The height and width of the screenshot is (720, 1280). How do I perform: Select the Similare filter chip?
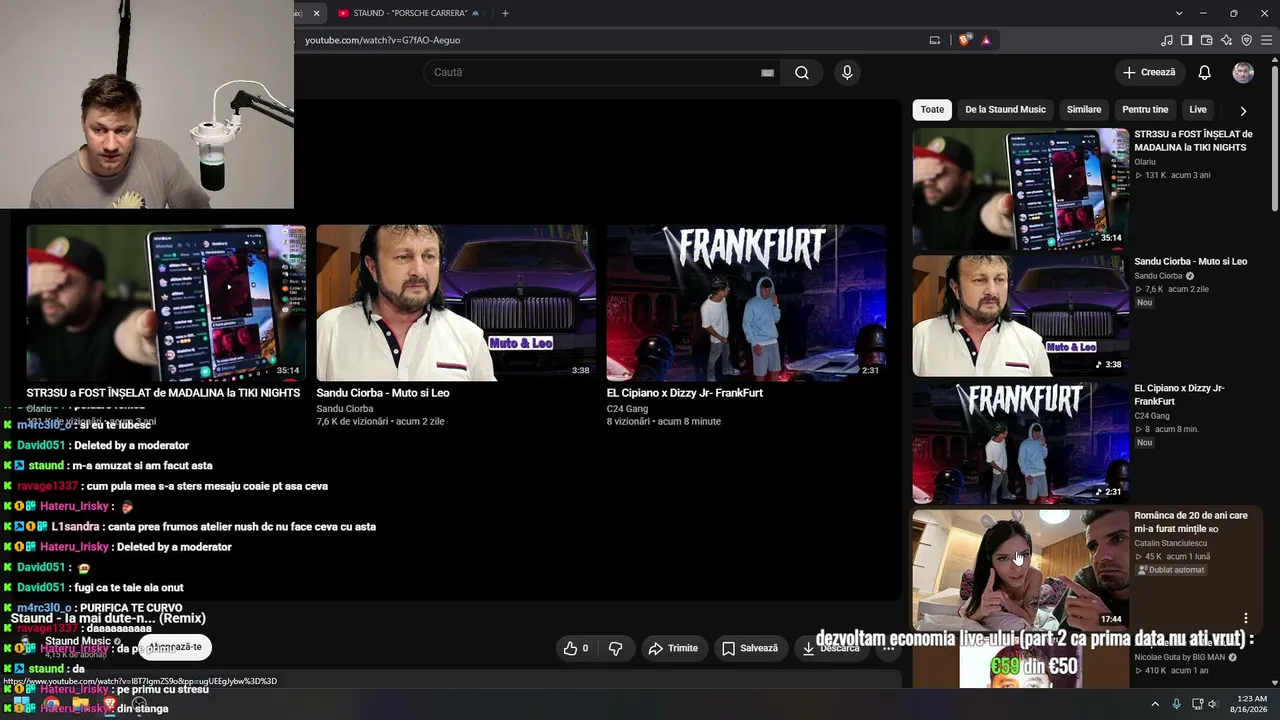[1084, 110]
